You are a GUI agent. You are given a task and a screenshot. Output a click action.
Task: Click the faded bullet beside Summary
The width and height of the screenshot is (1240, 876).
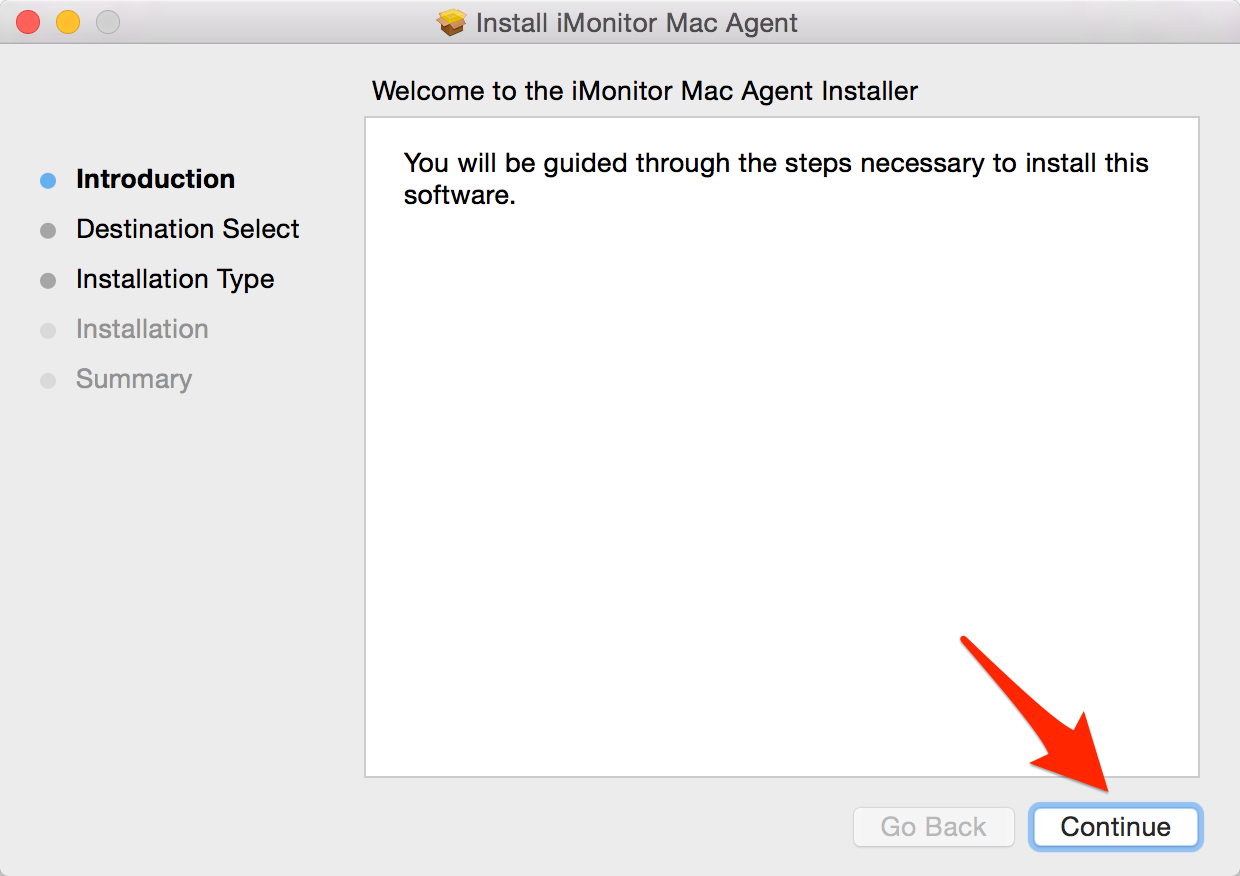(x=48, y=381)
